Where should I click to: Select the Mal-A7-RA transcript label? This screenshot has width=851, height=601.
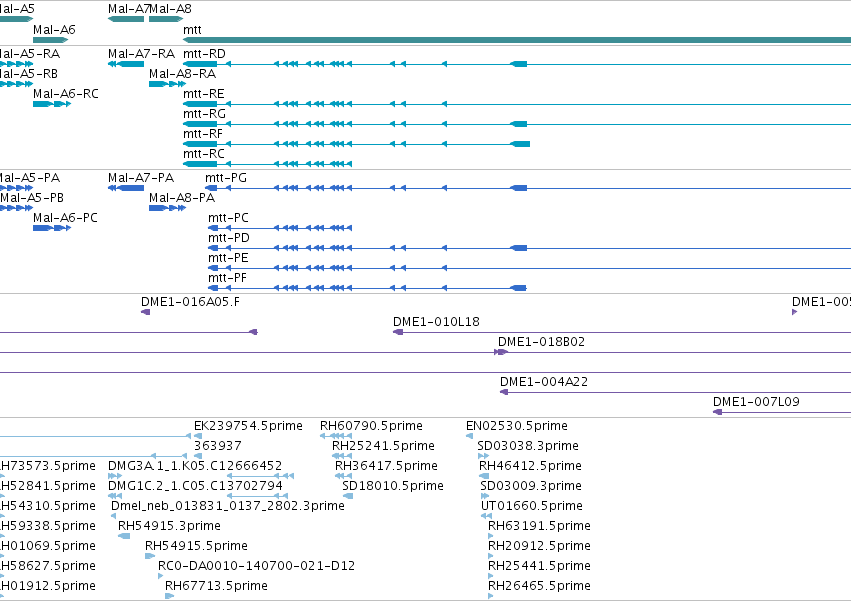tap(141, 54)
